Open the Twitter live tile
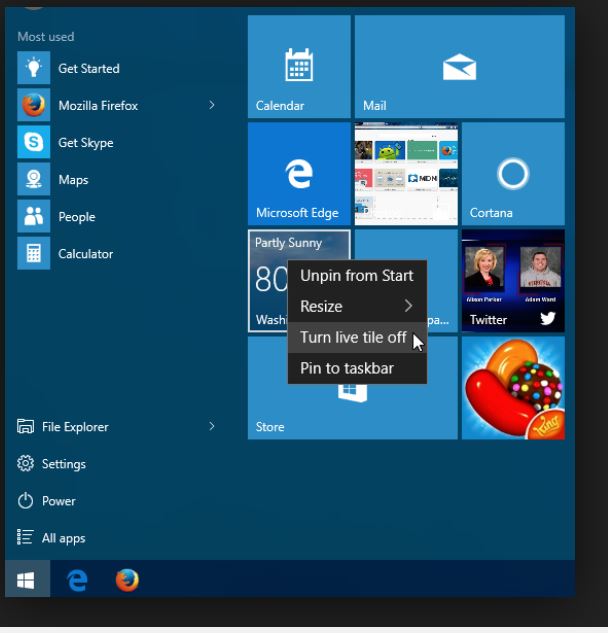 point(512,280)
